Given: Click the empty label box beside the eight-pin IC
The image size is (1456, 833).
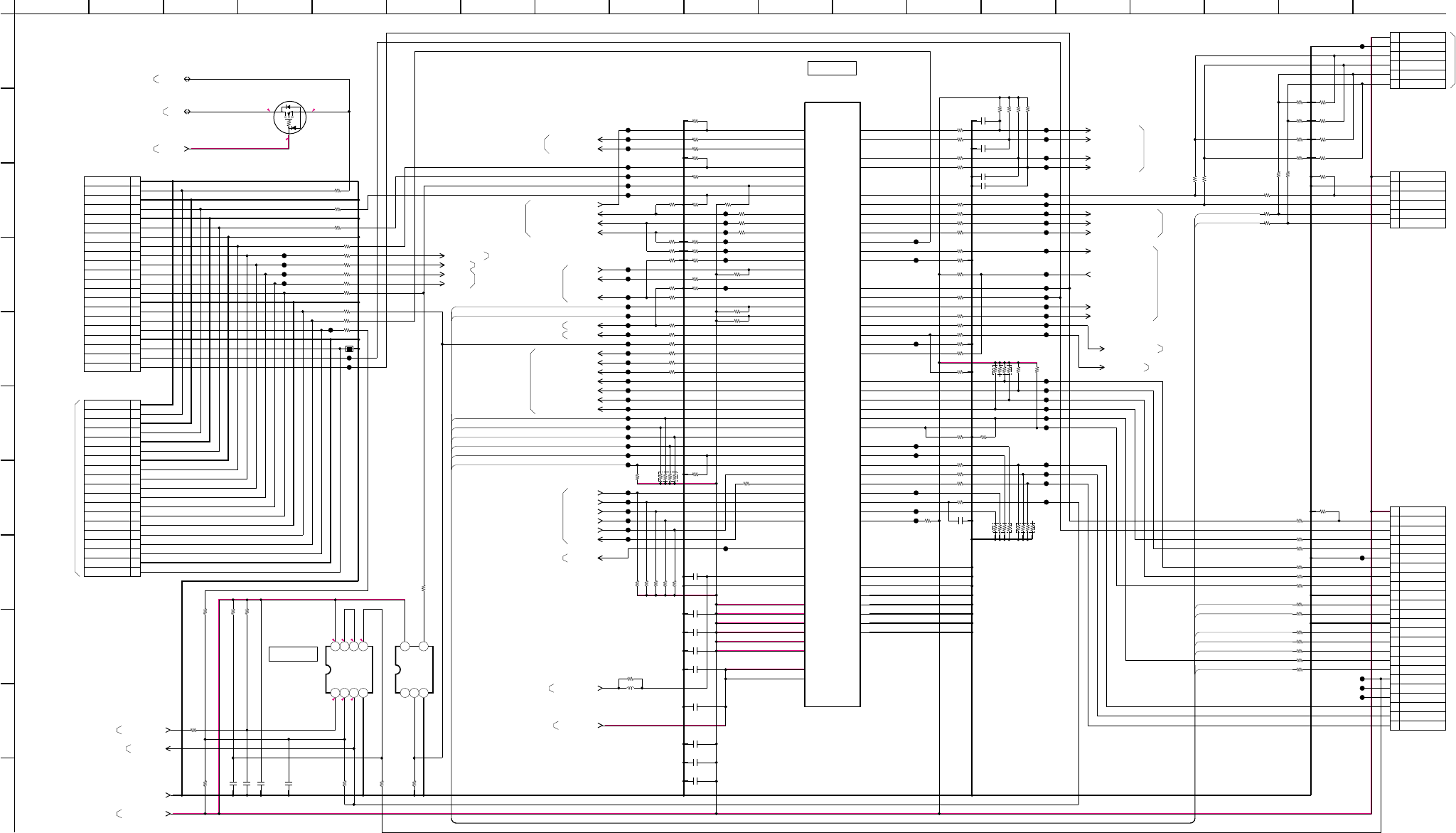Looking at the screenshot, I should click(x=293, y=654).
